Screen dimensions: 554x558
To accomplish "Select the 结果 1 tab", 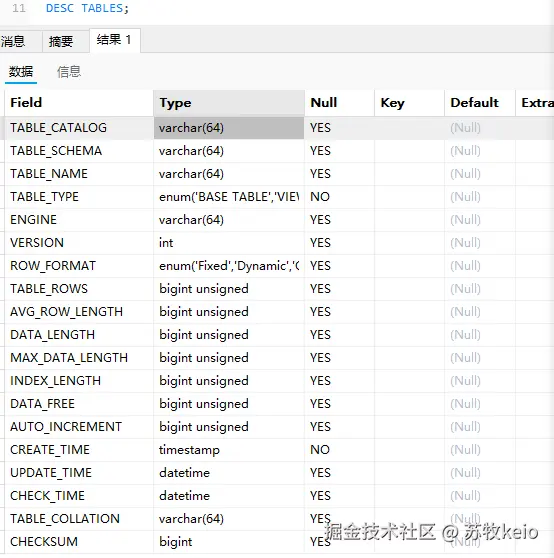I will coord(114,40).
